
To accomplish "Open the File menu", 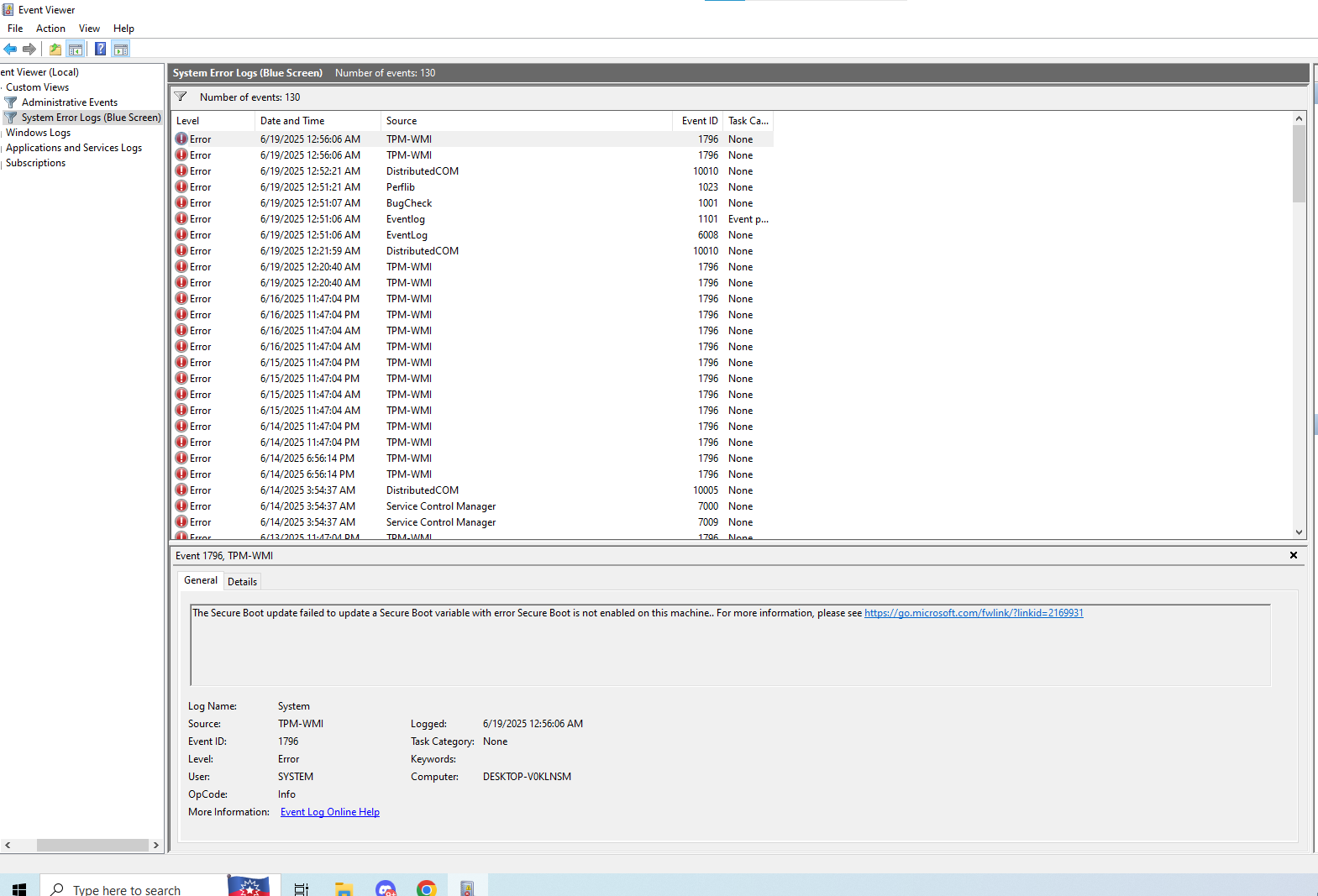I will 15,29.
